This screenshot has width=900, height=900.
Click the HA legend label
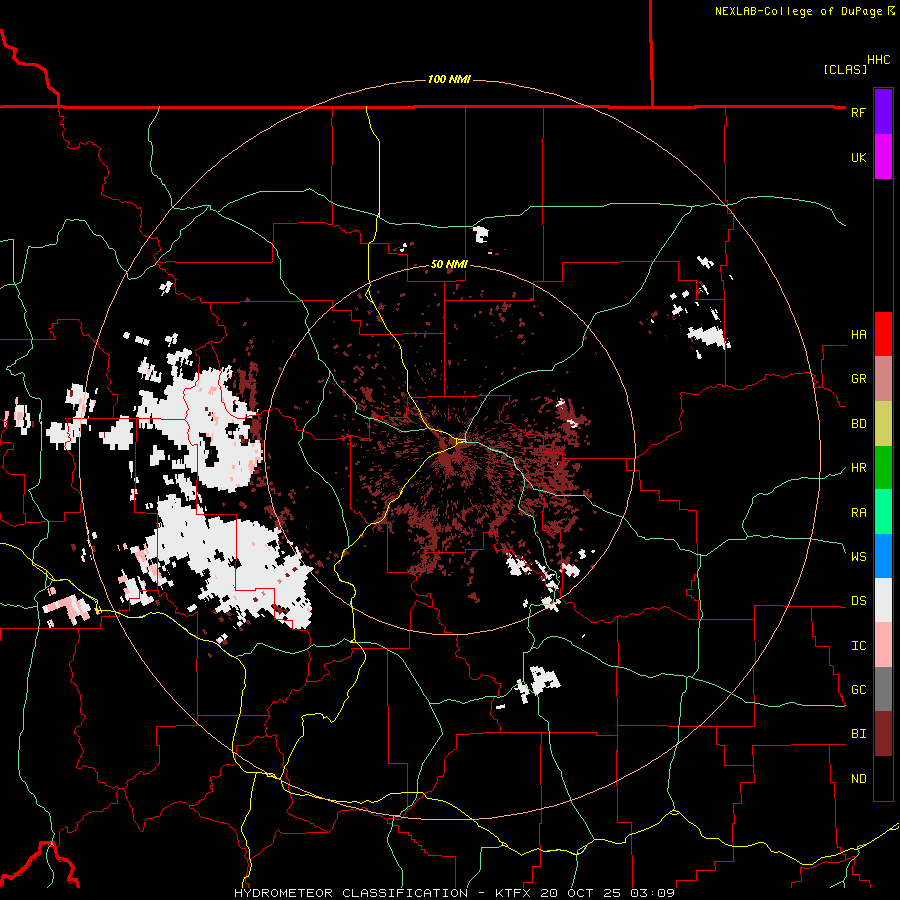pyautogui.click(x=858, y=334)
